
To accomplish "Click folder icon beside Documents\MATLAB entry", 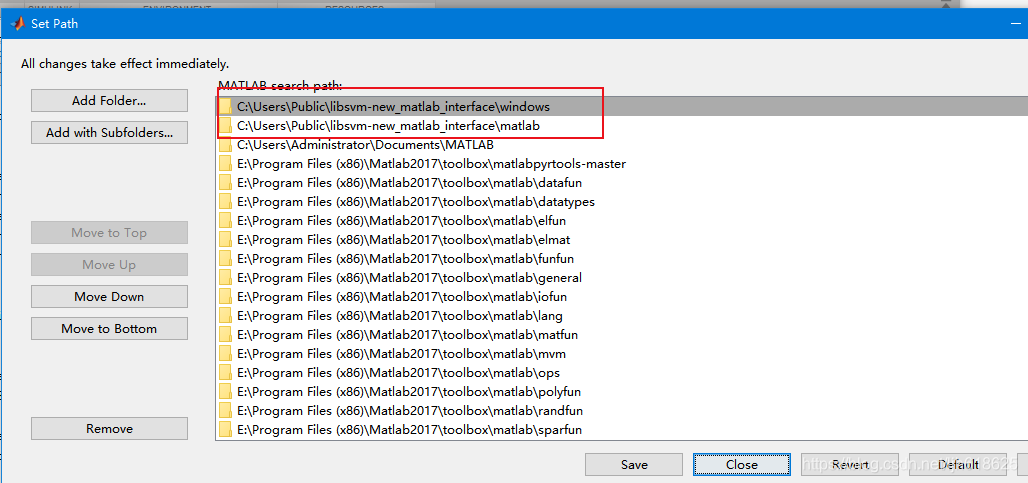I will click(226, 144).
